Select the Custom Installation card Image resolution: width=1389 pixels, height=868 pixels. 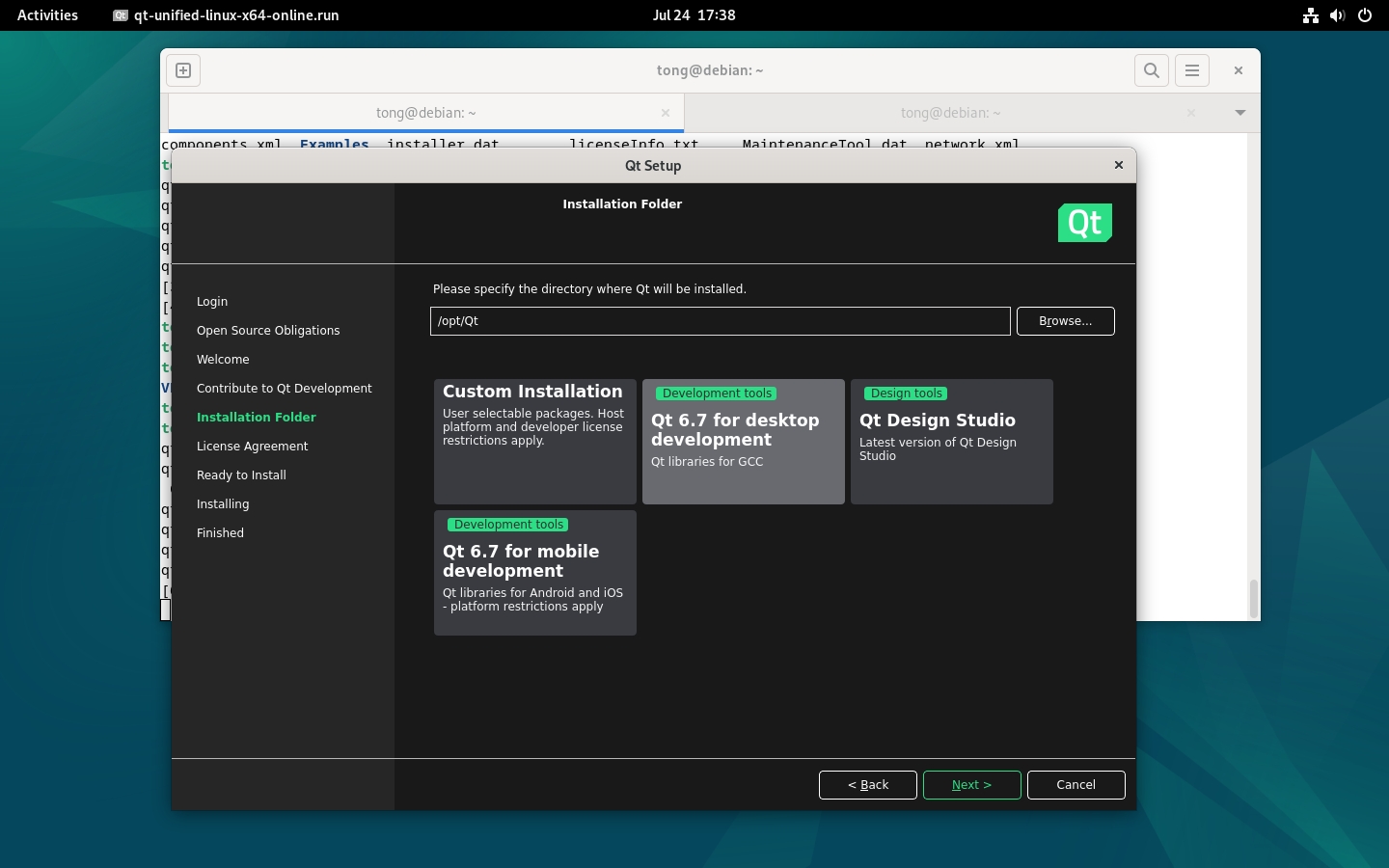(535, 442)
